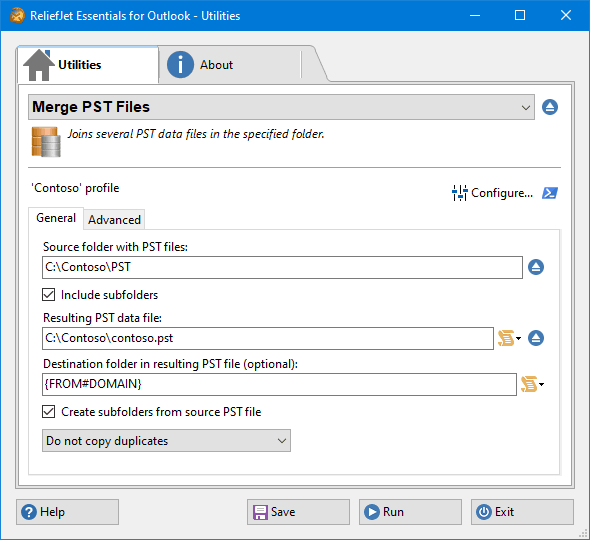
Task: Click the browse icon for resulting PST file
Action: pos(536,338)
